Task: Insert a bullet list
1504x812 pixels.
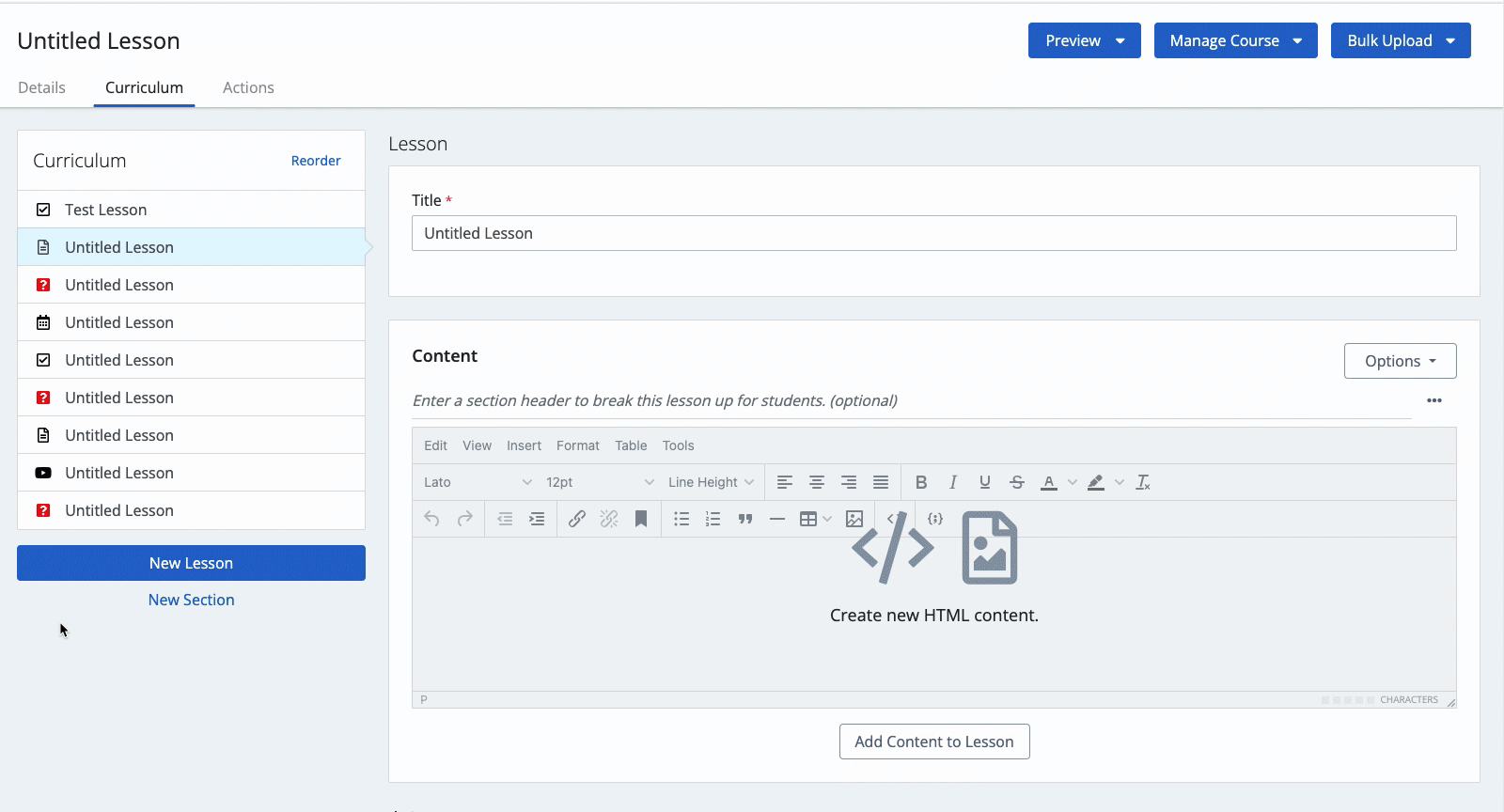Action: pyautogui.click(x=681, y=519)
